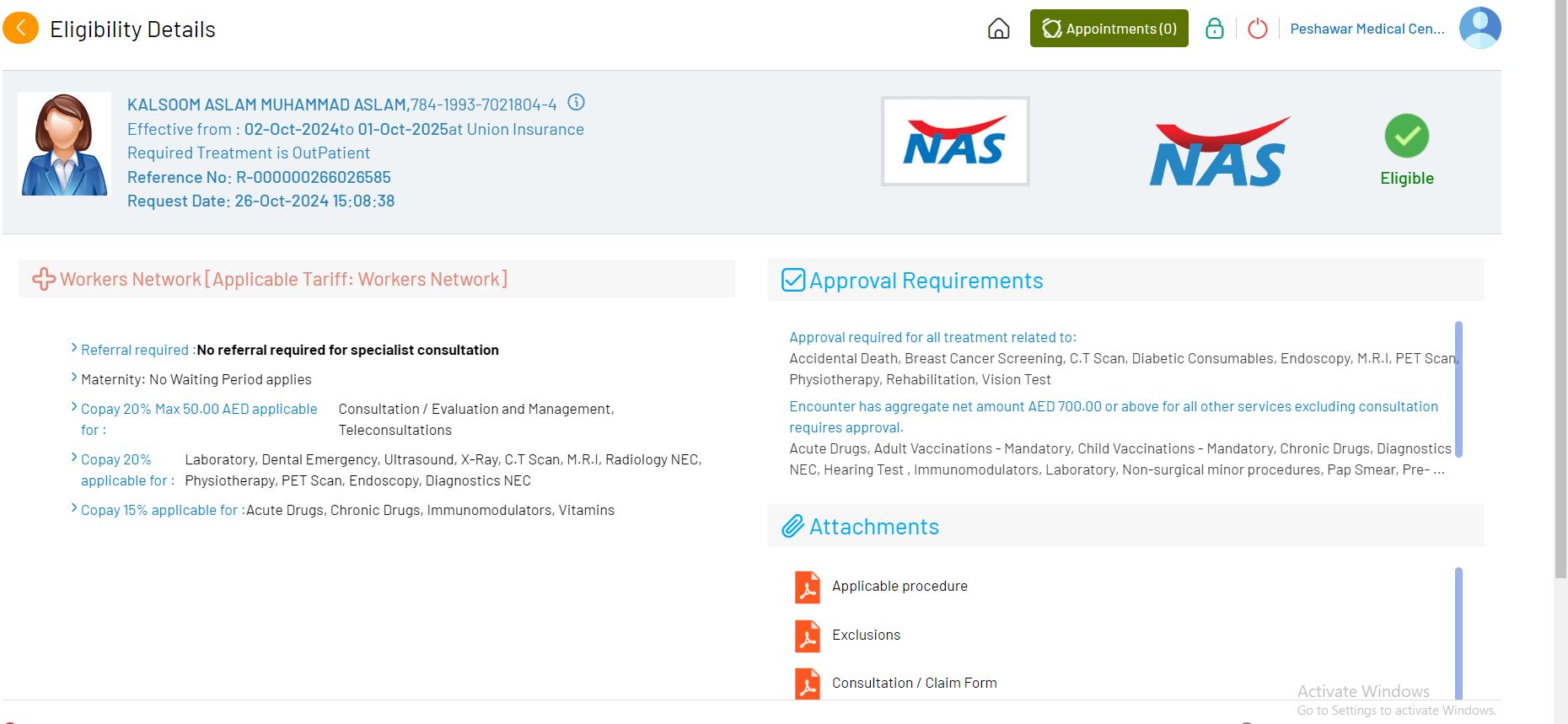Click the Eligibility Details page title
The height and width of the screenshot is (724, 1568).
tap(132, 29)
